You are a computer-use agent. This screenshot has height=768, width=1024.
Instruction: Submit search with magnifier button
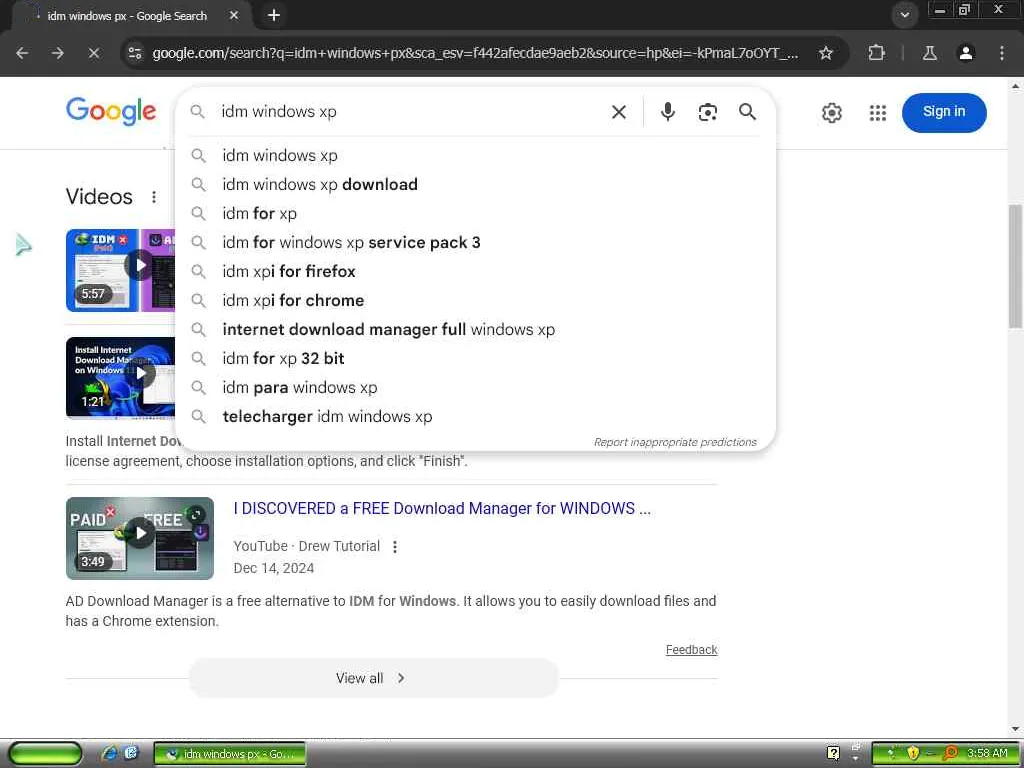(747, 112)
